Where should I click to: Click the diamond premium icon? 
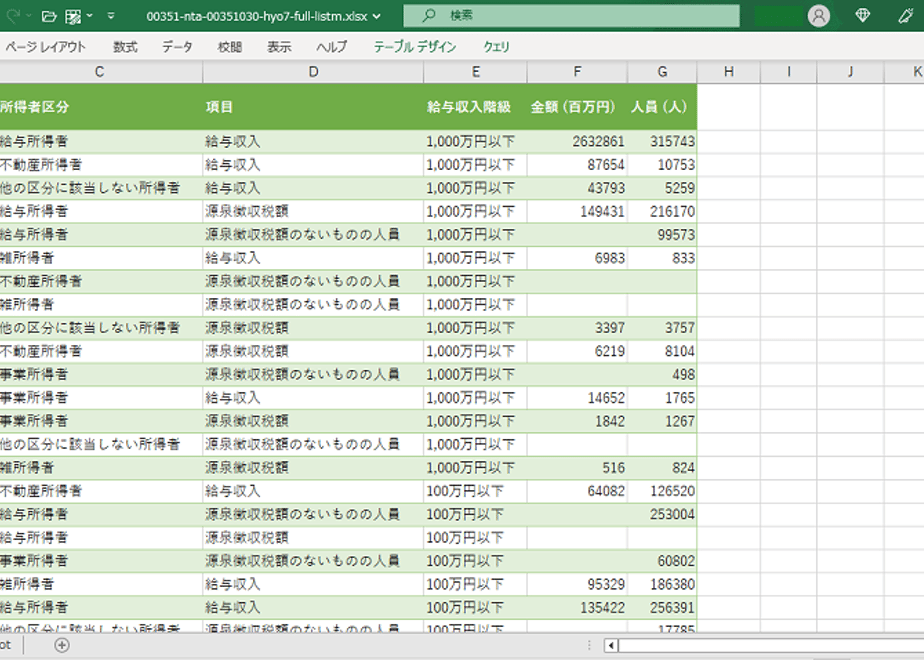click(x=863, y=15)
